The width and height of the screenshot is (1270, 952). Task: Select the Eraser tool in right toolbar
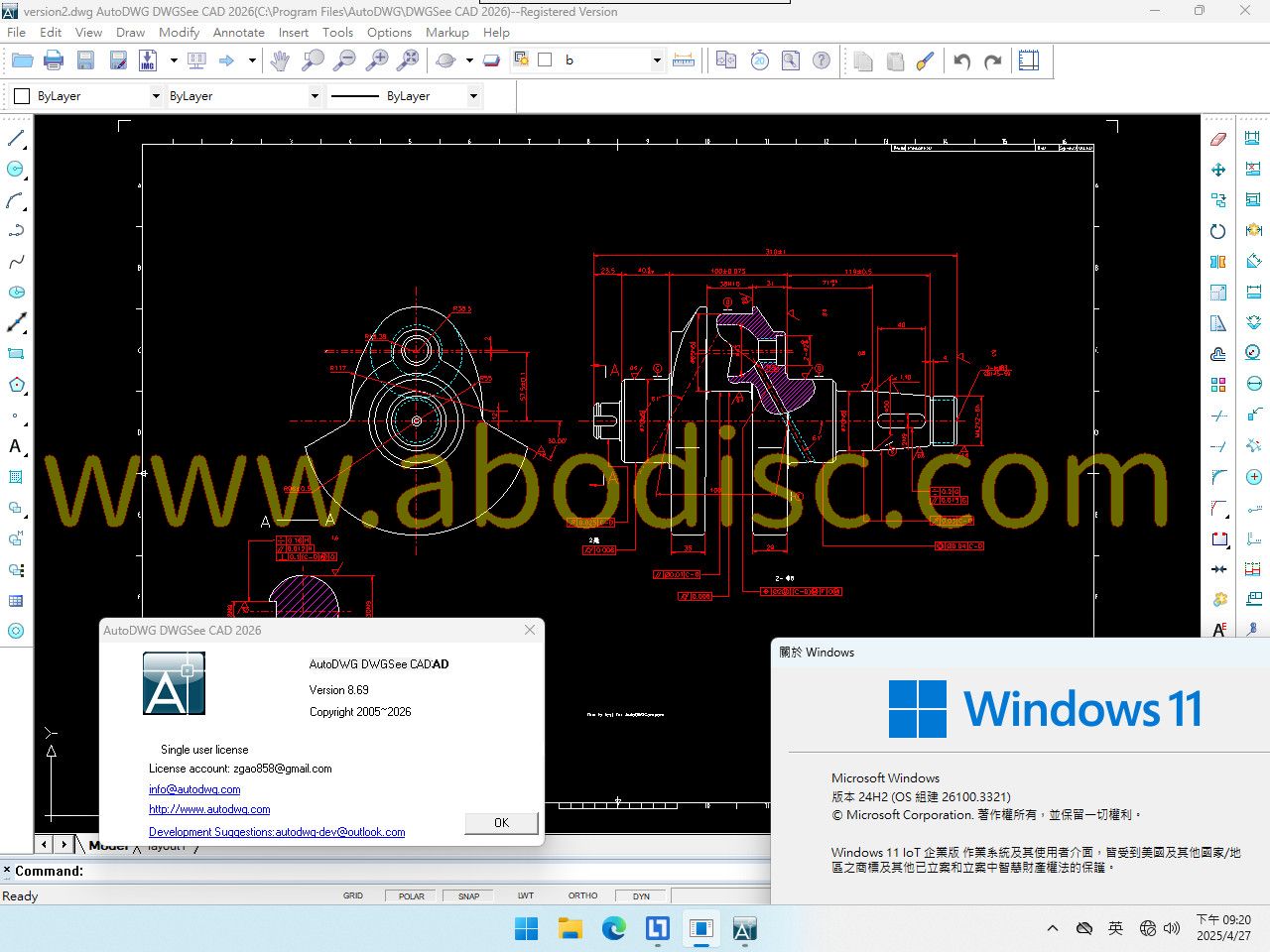[x=1218, y=139]
